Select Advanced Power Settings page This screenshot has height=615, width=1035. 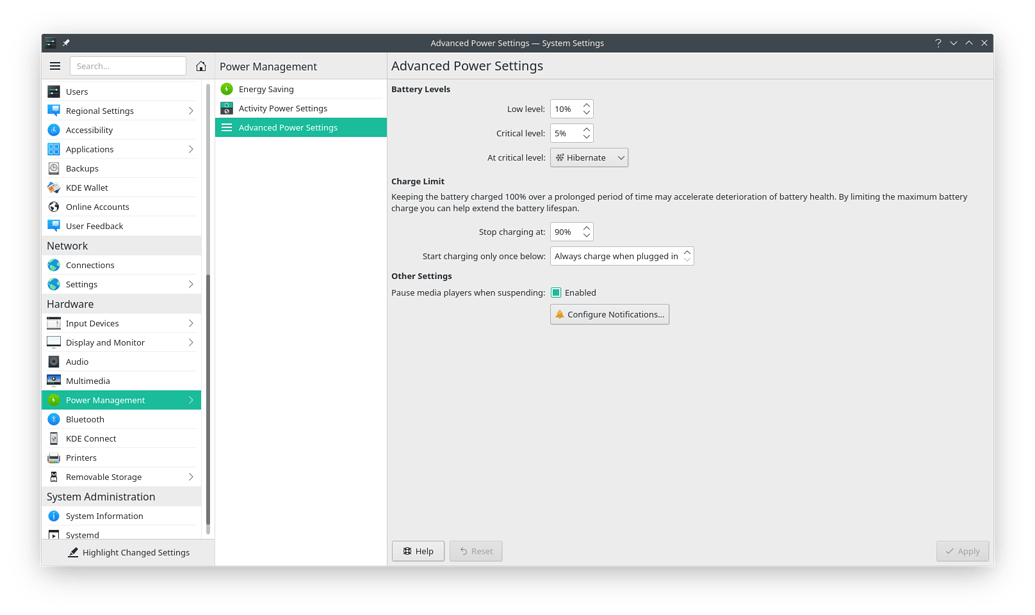click(301, 127)
